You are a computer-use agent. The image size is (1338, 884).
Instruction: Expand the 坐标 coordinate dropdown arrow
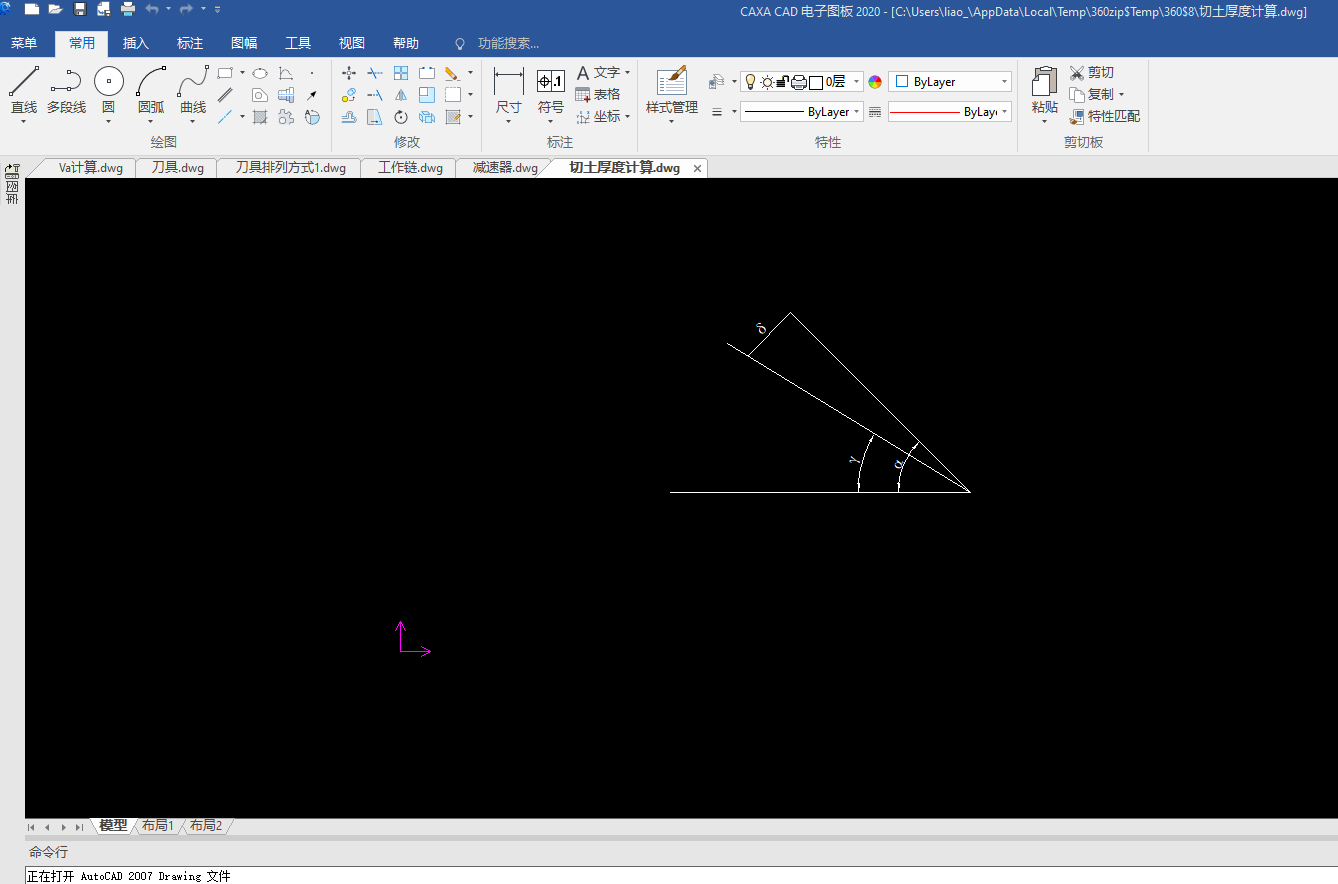pyautogui.click(x=628, y=117)
